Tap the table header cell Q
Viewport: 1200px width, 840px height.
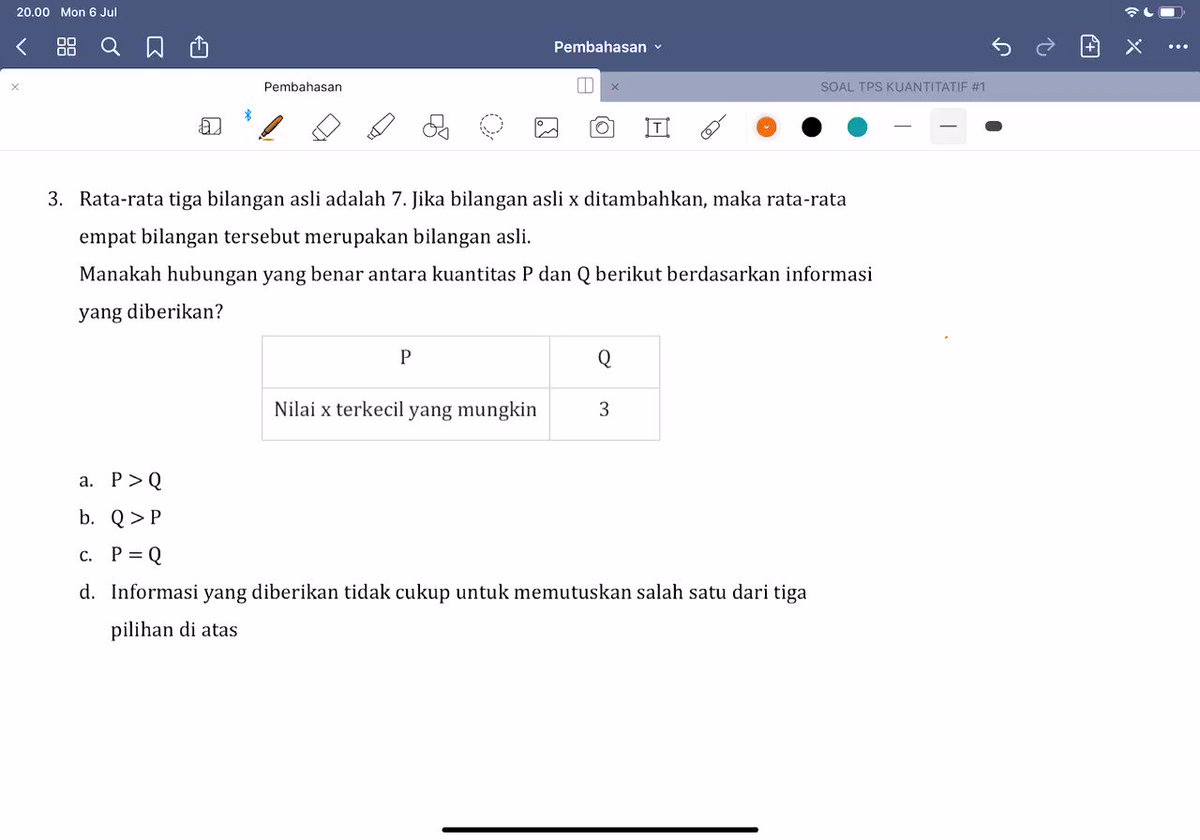coord(604,361)
